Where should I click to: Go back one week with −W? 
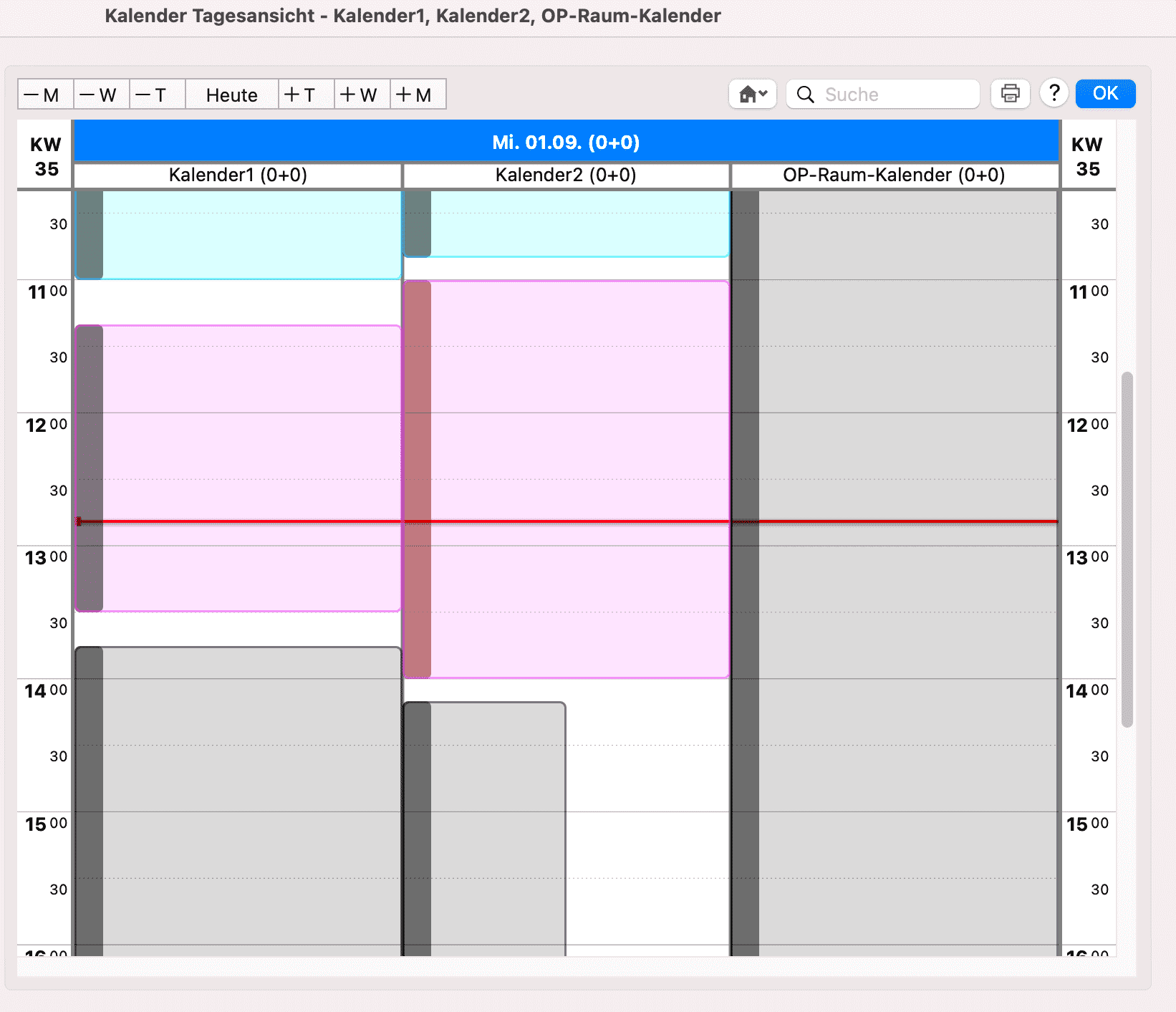click(101, 95)
